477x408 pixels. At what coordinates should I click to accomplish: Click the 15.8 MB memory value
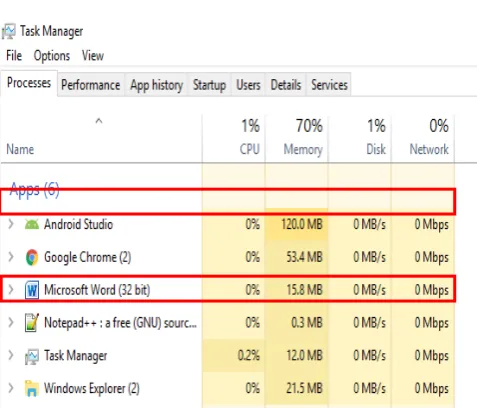point(305,290)
